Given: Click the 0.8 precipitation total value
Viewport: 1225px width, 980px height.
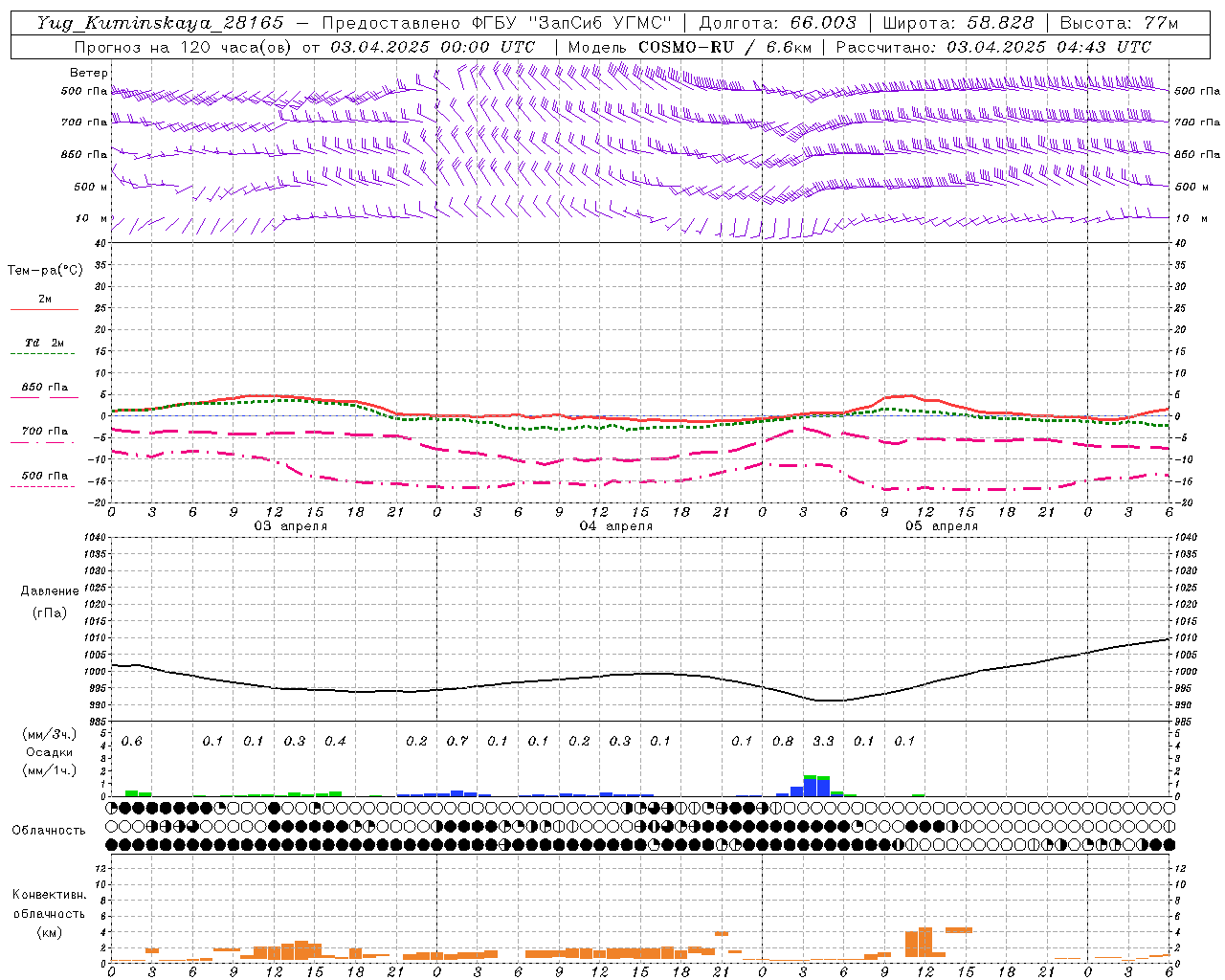Looking at the screenshot, I should 783,741.
